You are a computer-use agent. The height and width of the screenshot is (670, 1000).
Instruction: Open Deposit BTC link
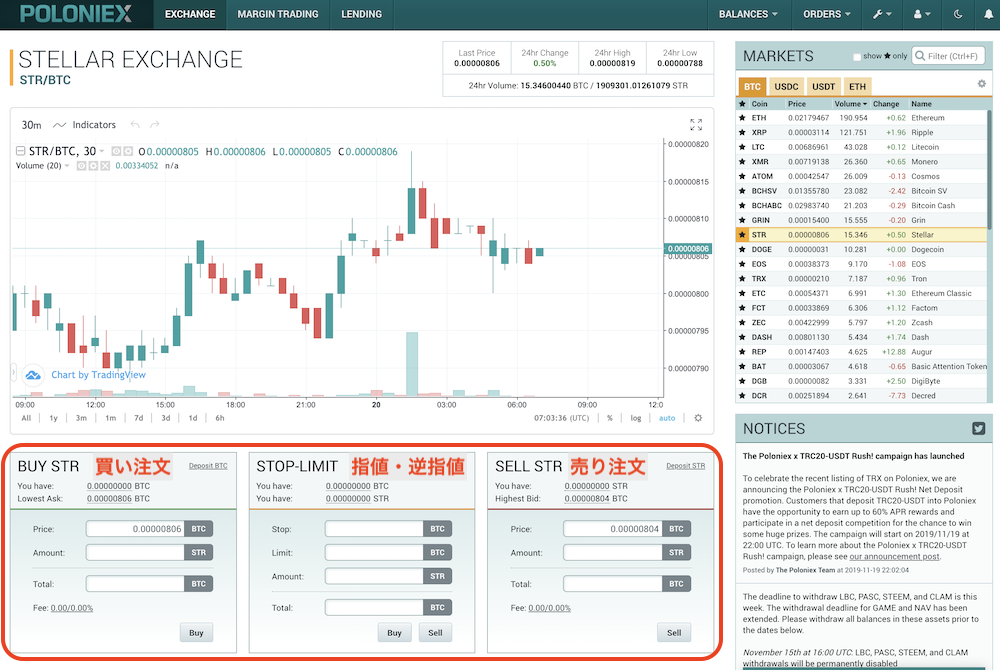tap(208, 466)
